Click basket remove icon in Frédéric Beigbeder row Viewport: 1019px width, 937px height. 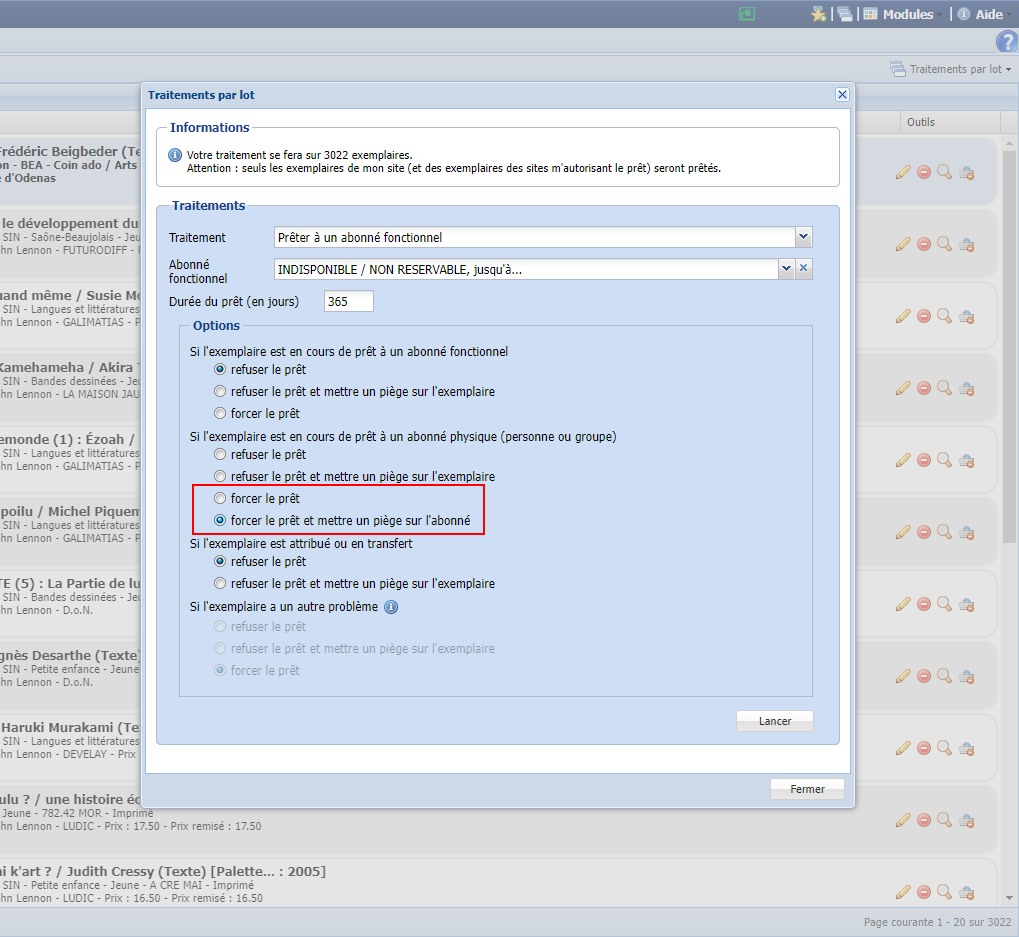click(x=966, y=172)
